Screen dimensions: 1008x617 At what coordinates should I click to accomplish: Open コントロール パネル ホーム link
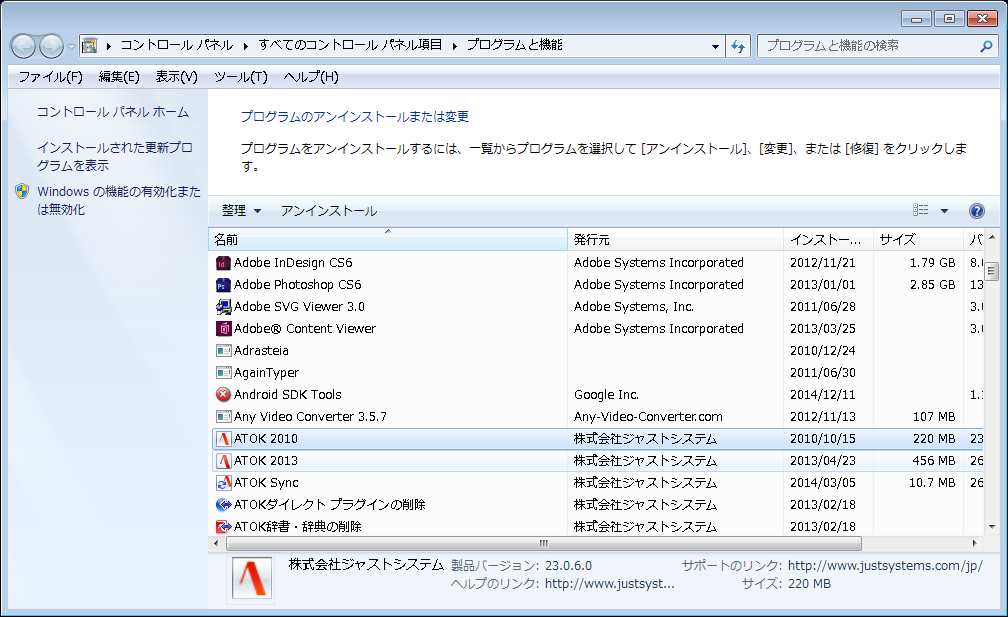pos(113,112)
